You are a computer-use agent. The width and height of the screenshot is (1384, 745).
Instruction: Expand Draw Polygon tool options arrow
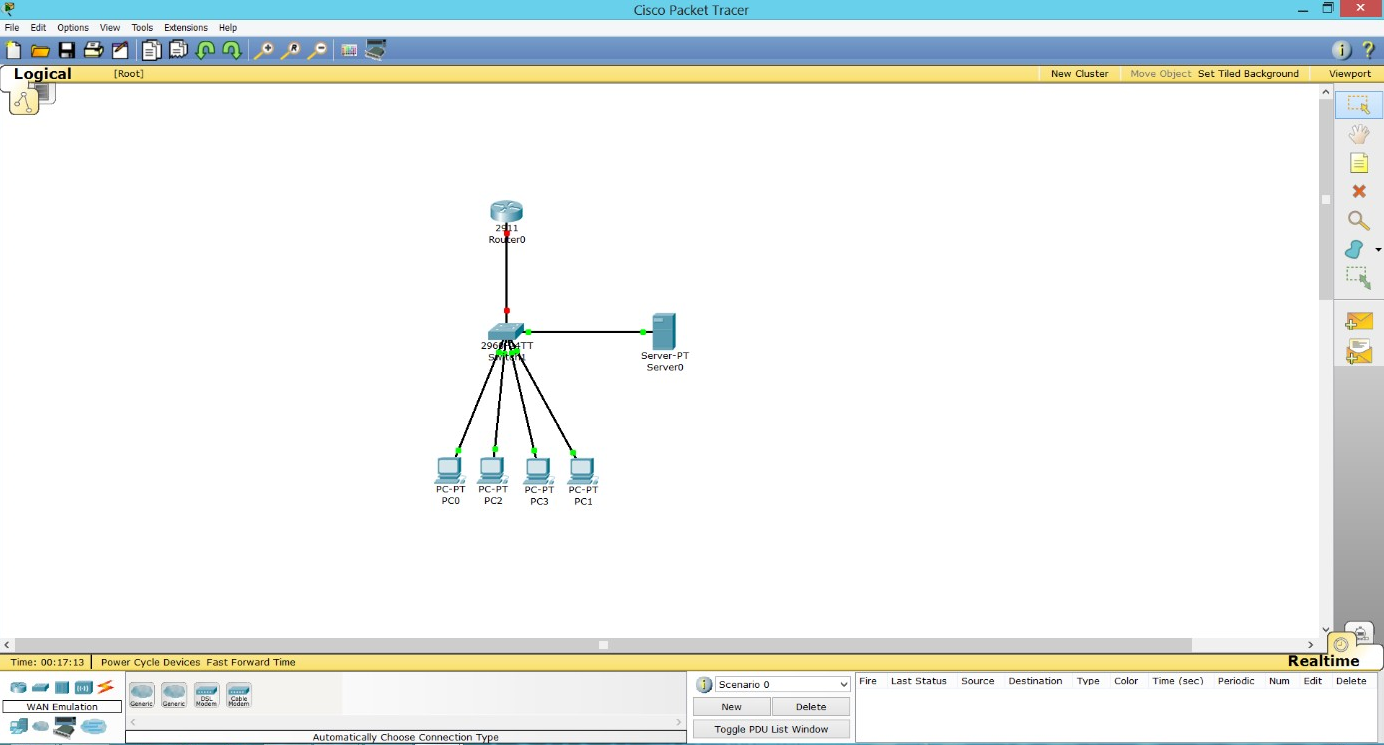tap(1378, 249)
